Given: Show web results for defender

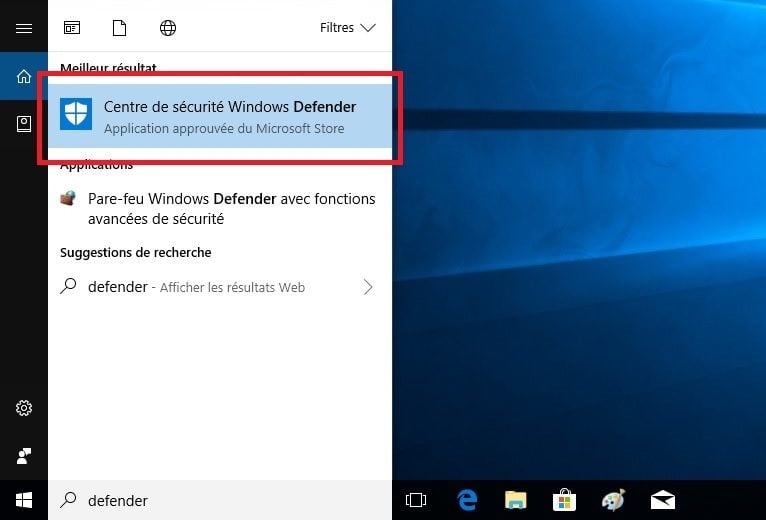Looking at the screenshot, I should tap(220, 287).
